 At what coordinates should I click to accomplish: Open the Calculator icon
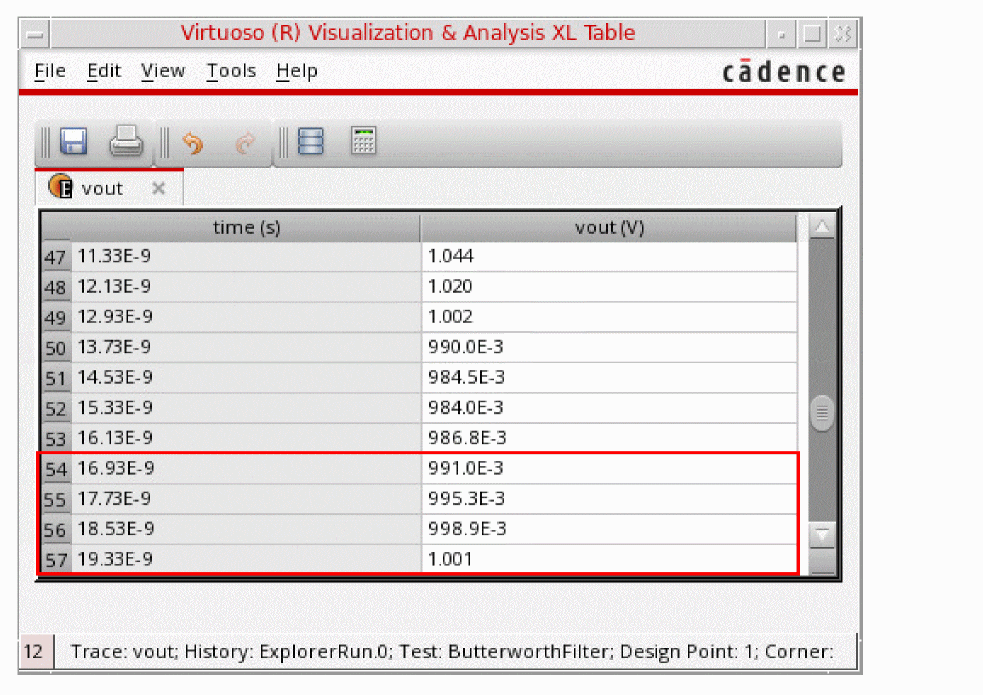coord(363,140)
